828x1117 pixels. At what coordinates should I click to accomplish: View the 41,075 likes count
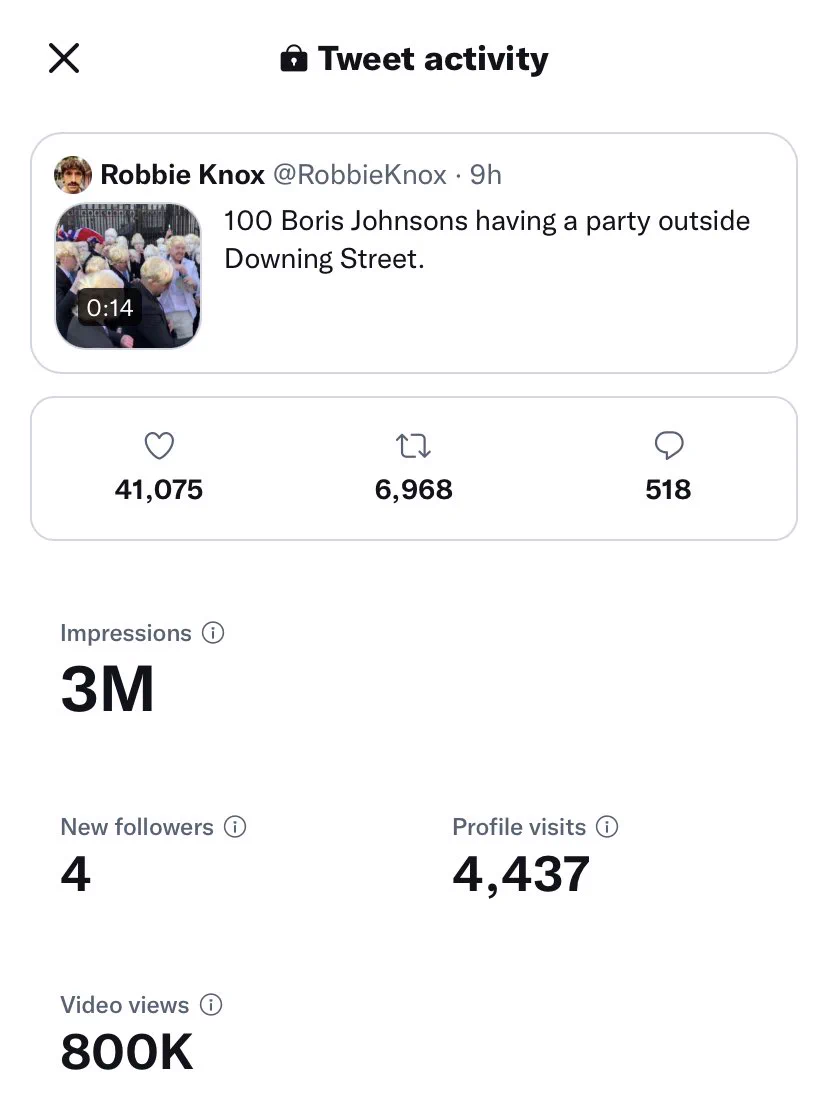tap(159, 489)
